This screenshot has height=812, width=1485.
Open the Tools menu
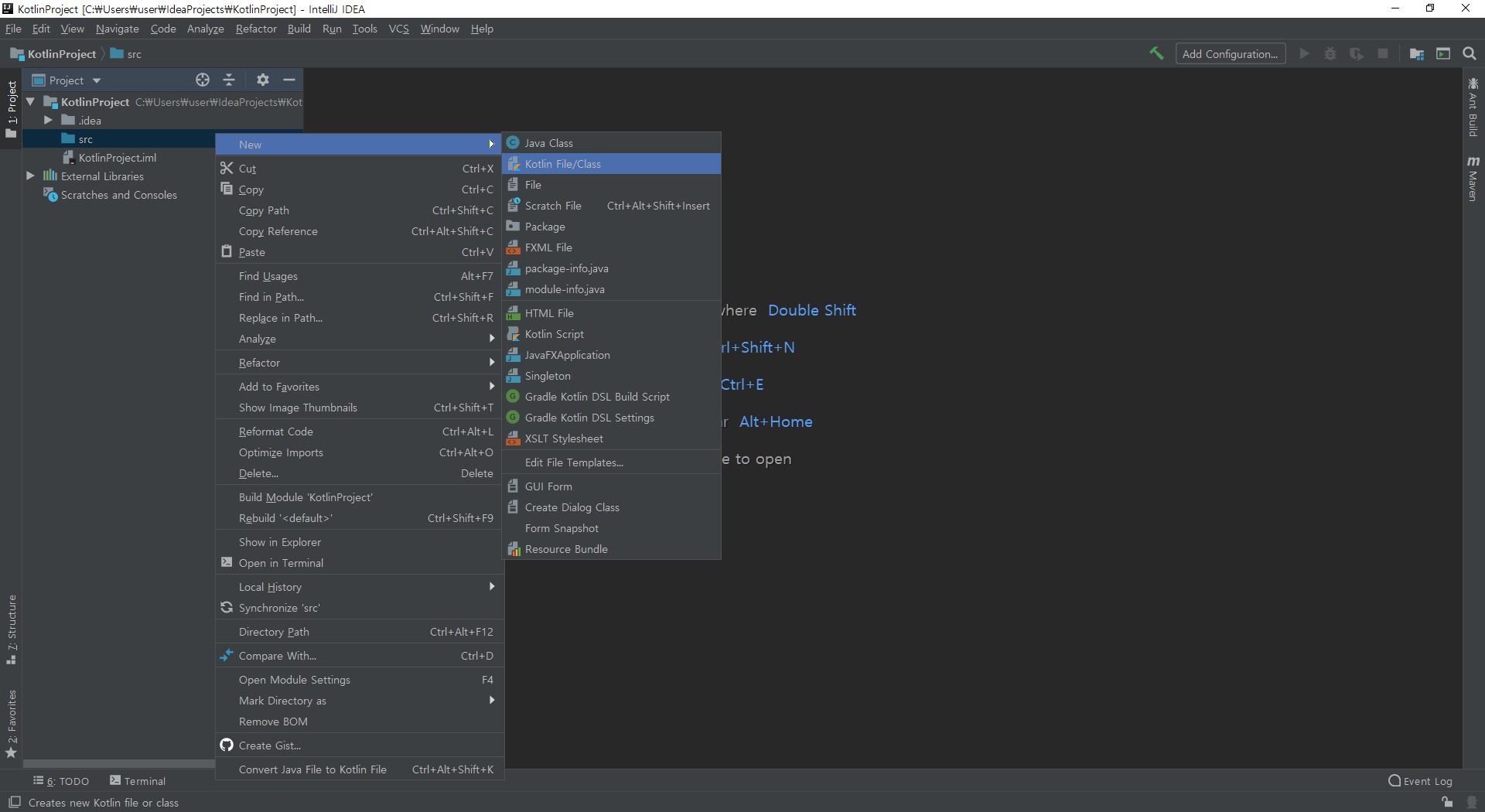click(x=364, y=29)
